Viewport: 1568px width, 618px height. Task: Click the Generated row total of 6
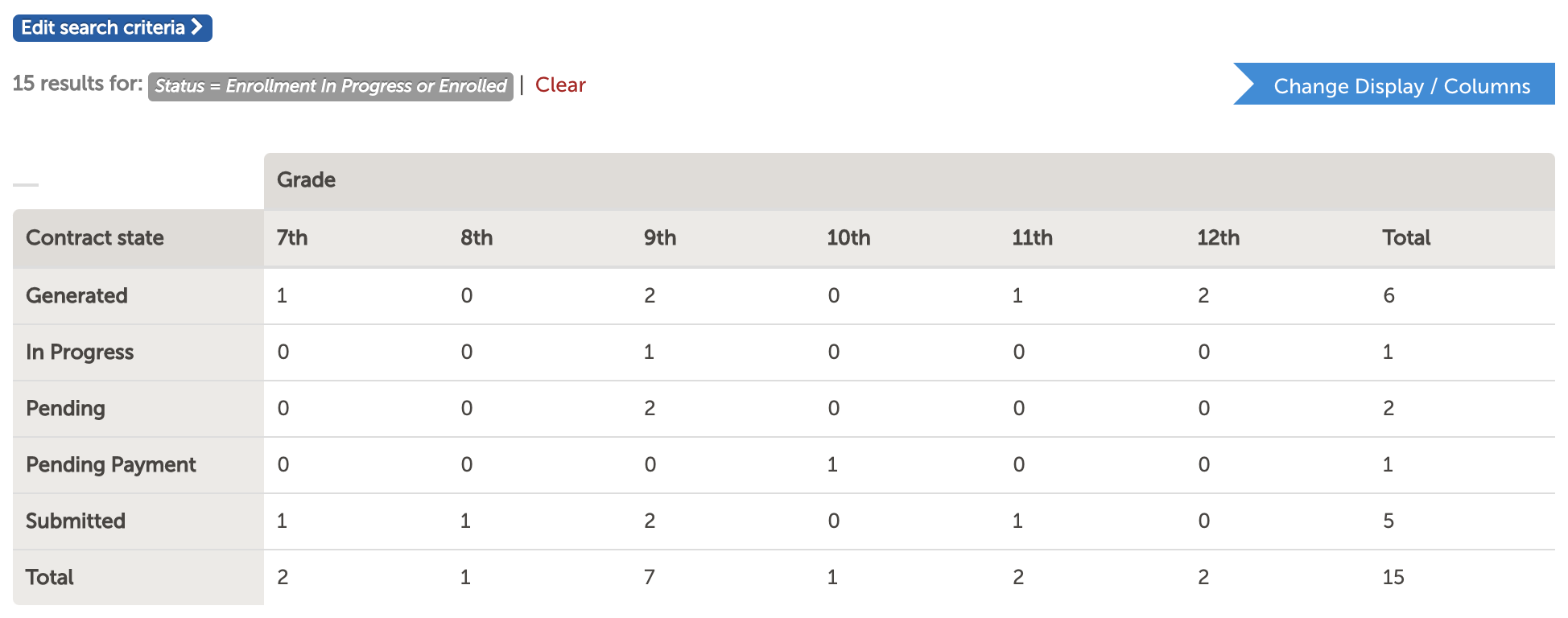pyautogui.click(x=1389, y=296)
